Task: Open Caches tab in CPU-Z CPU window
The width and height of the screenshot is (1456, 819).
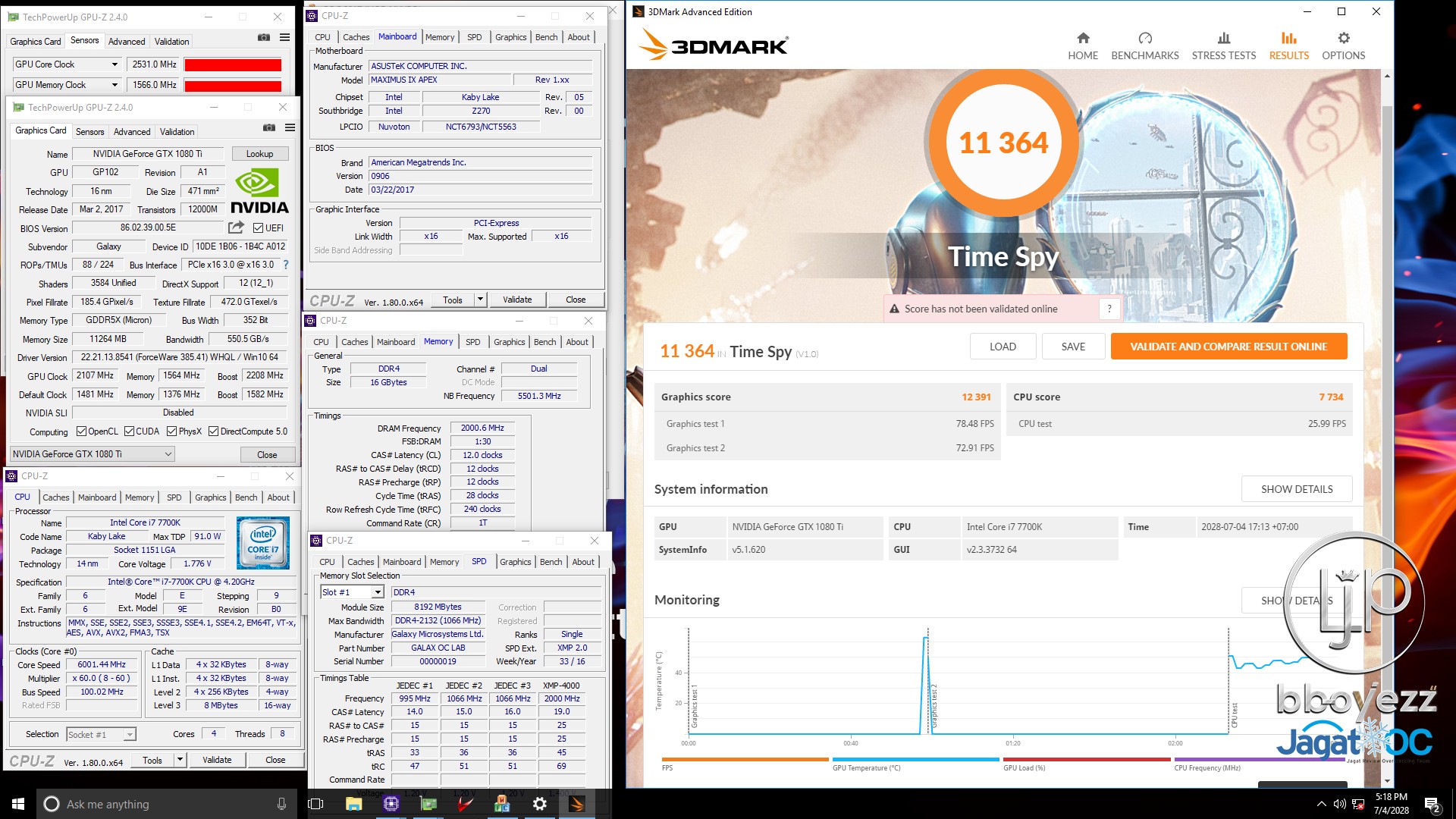Action: click(56, 497)
